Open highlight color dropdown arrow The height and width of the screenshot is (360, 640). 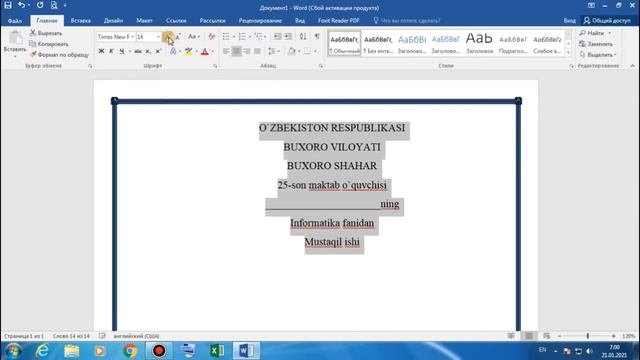coord(196,51)
